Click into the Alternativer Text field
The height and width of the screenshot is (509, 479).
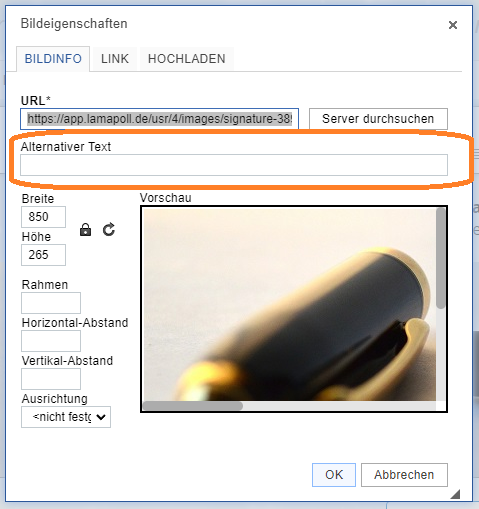(234, 165)
